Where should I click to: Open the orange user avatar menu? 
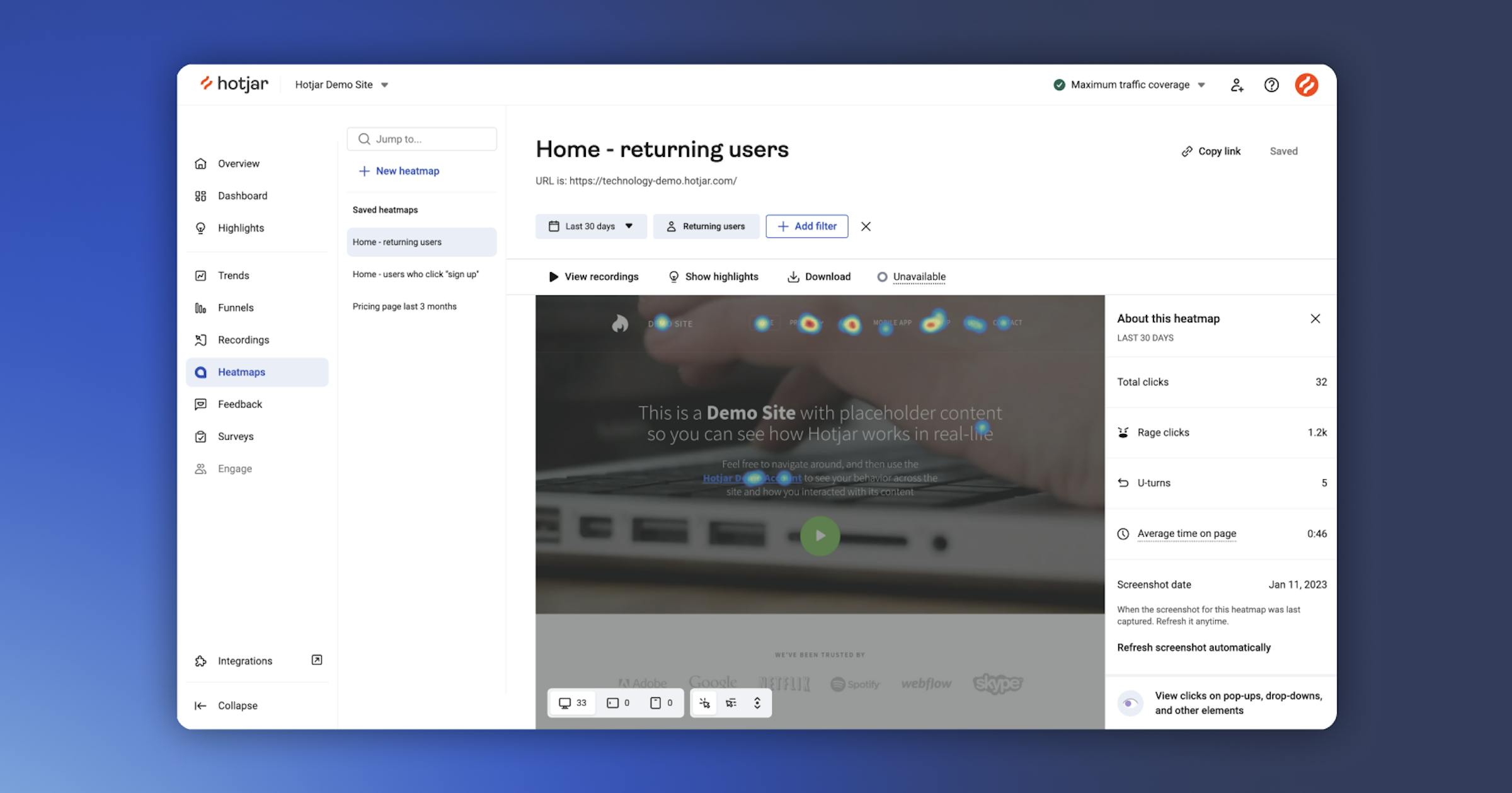1306,85
